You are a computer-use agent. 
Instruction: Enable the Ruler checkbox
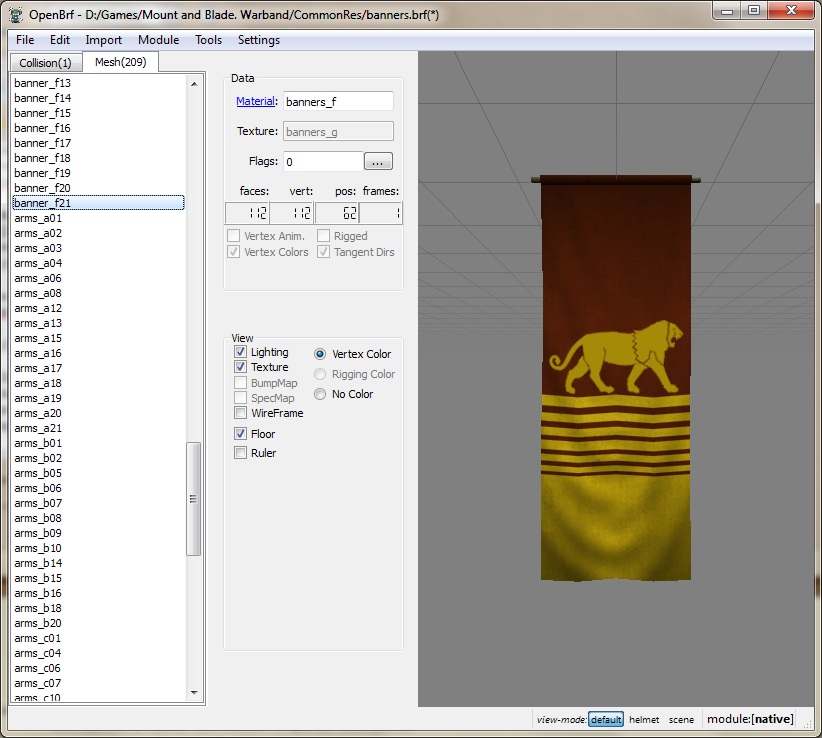pos(240,452)
